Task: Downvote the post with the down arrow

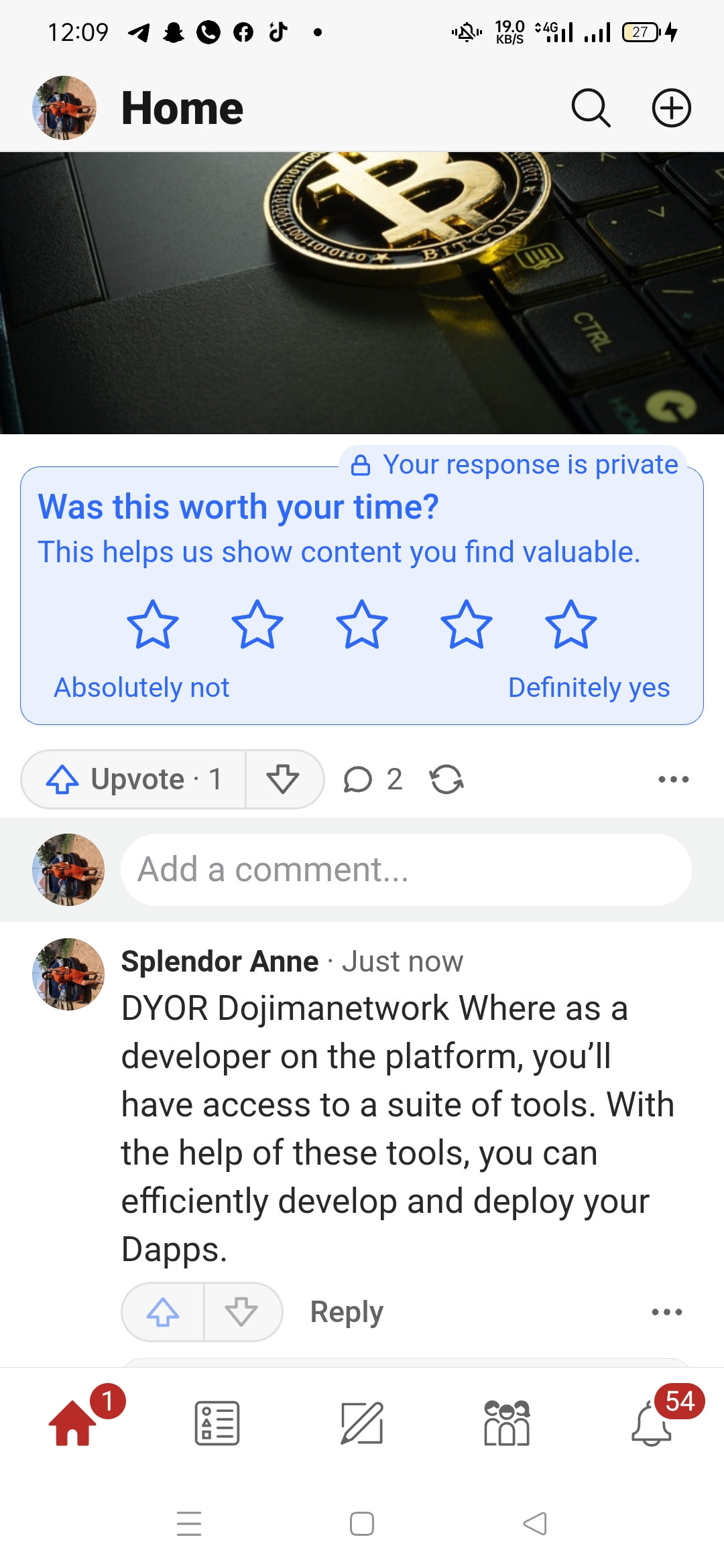Action: pos(283,779)
